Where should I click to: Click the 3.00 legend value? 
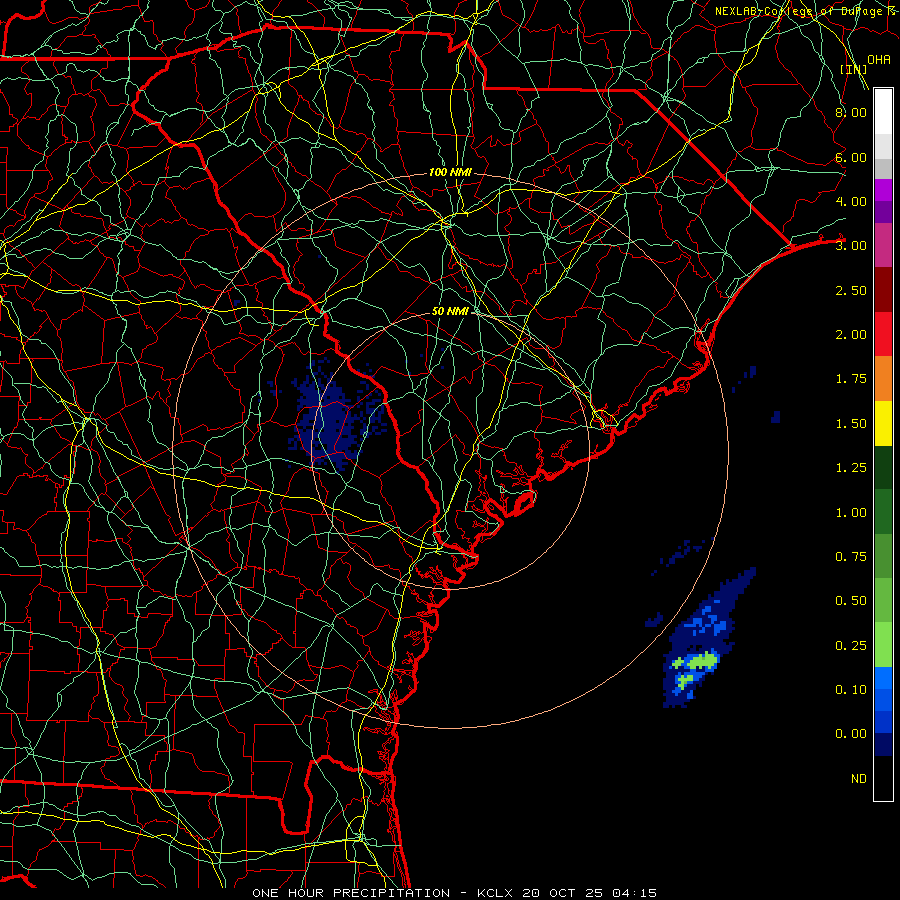[851, 246]
